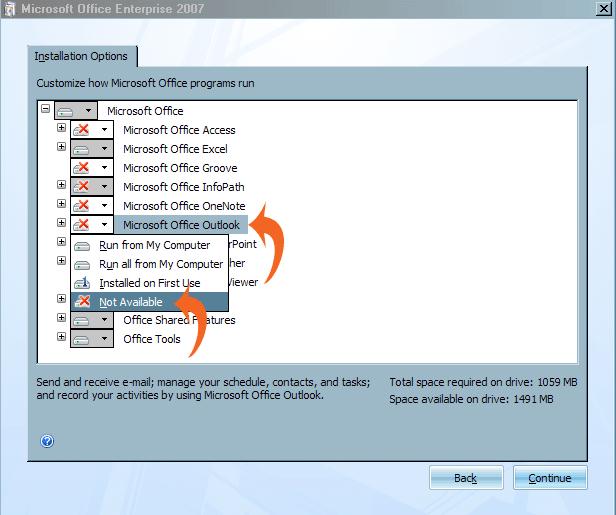Expand the Microsoft Office Access node
This screenshot has height=515, width=616.
61,127
